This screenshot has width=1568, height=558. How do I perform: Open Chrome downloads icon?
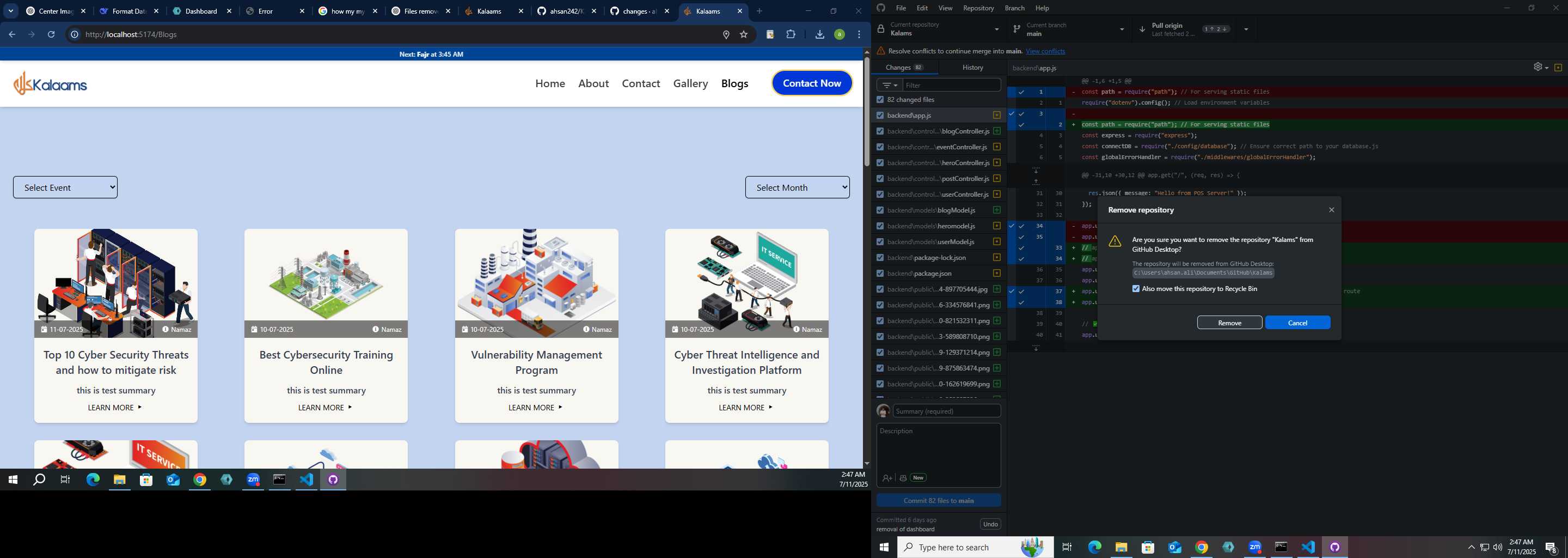tap(819, 35)
